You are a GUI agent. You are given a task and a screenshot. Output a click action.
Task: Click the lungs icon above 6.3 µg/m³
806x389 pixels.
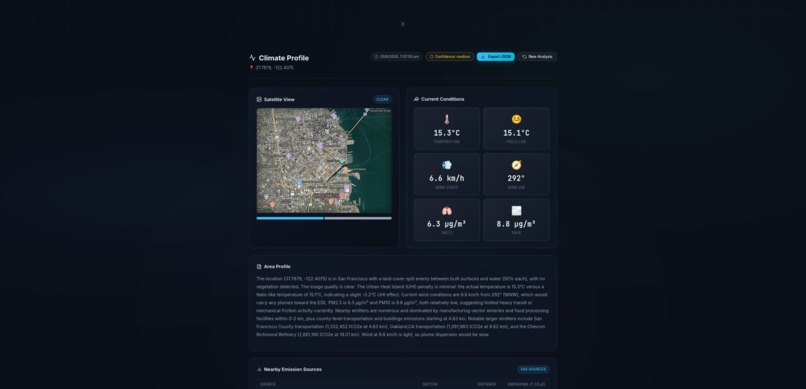click(447, 211)
